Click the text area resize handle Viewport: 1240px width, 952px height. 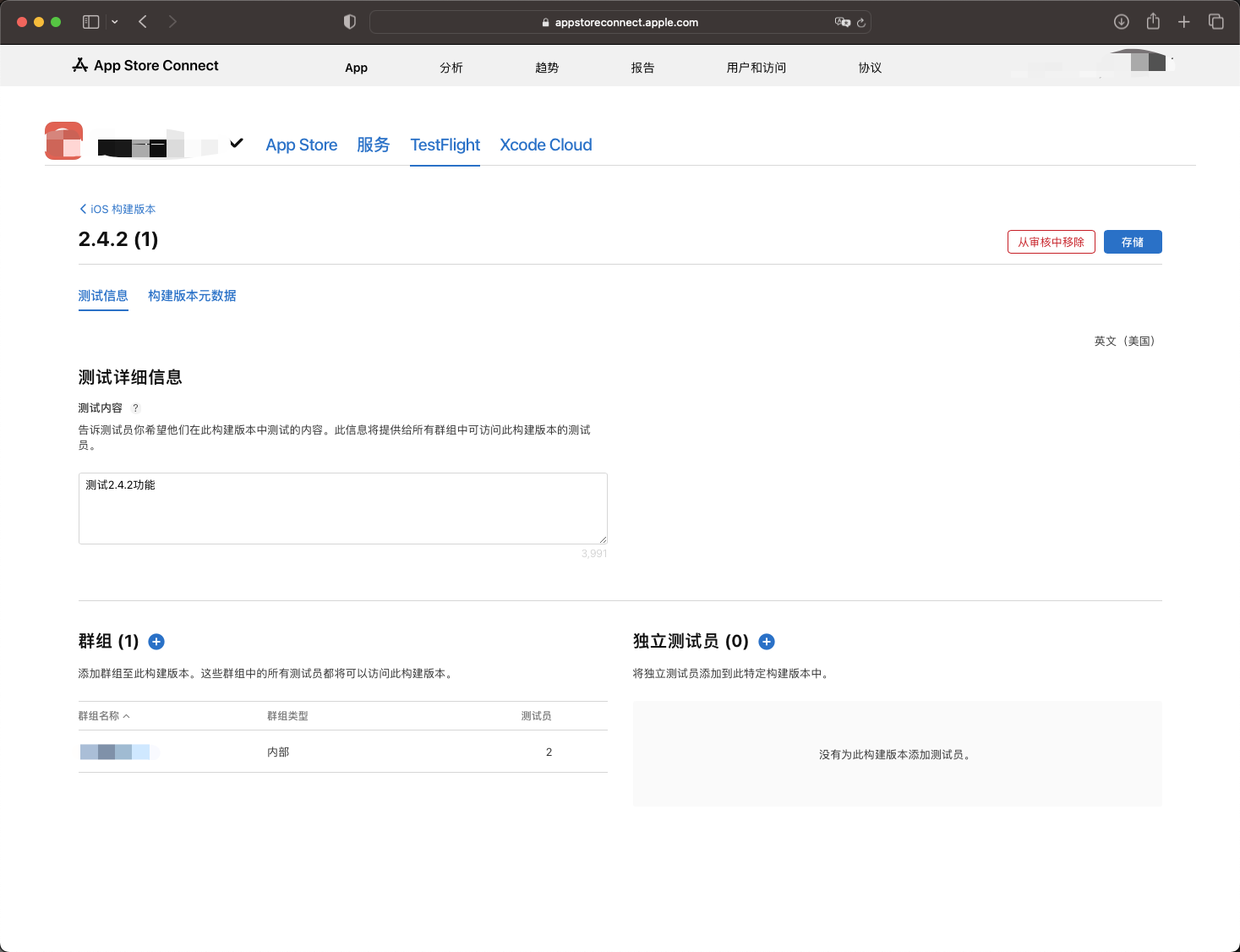[x=603, y=539]
